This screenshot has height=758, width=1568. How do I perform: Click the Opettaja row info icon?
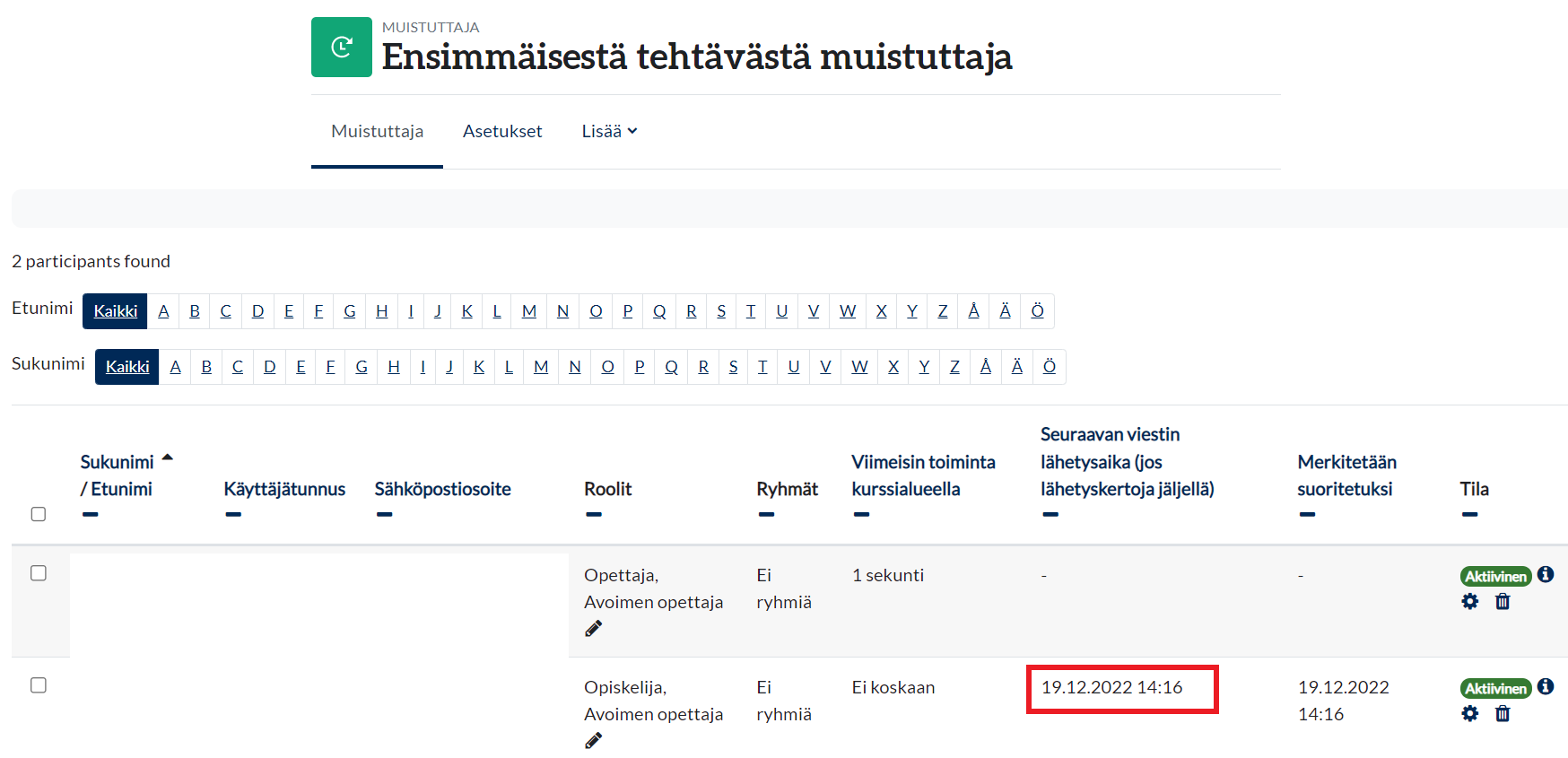click(x=1545, y=574)
